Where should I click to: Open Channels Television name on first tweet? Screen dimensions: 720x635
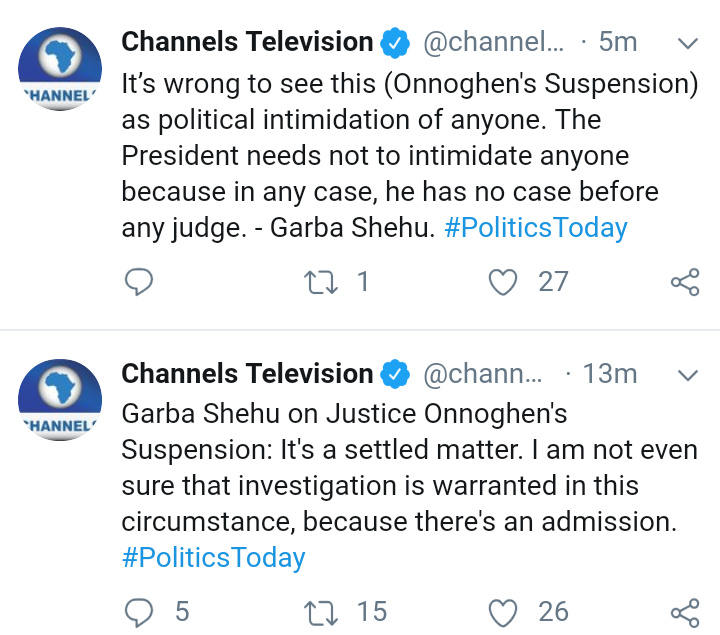(247, 42)
